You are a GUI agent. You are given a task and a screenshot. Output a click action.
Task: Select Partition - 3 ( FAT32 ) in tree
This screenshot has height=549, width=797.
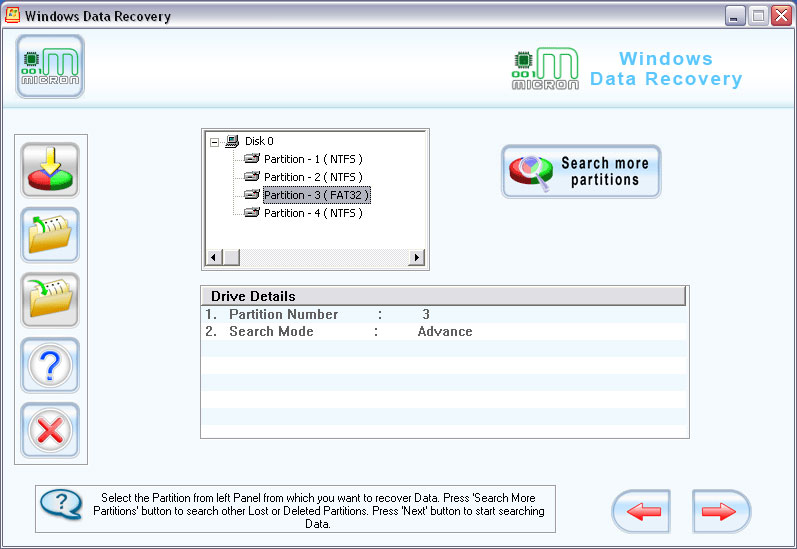click(316, 195)
